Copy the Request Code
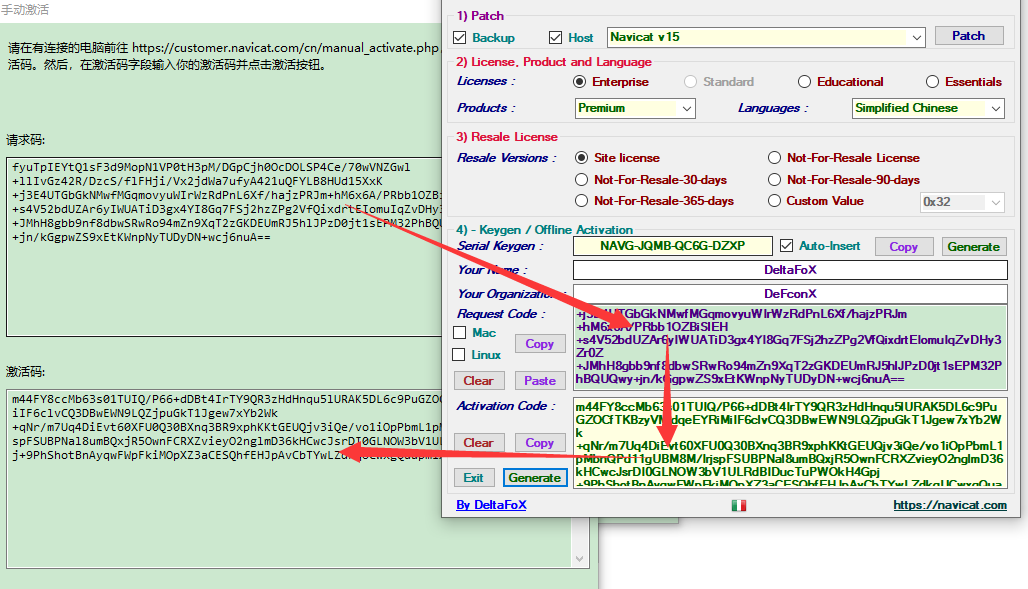 coord(540,344)
